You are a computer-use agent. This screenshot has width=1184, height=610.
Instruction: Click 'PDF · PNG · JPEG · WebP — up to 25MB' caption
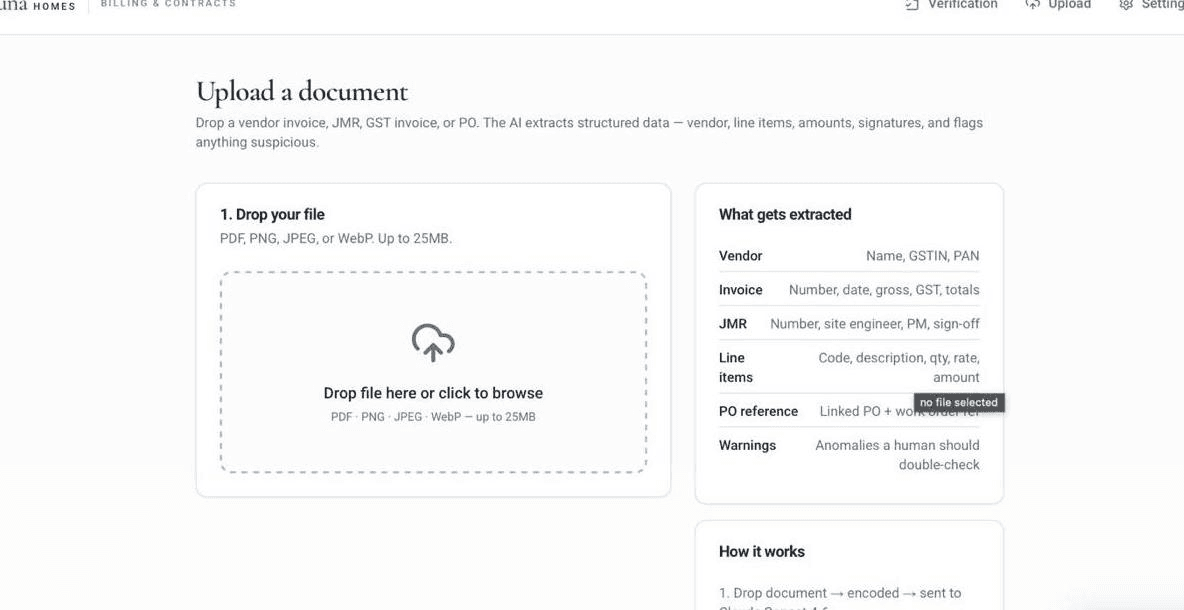pyautogui.click(x=433, y=417)
